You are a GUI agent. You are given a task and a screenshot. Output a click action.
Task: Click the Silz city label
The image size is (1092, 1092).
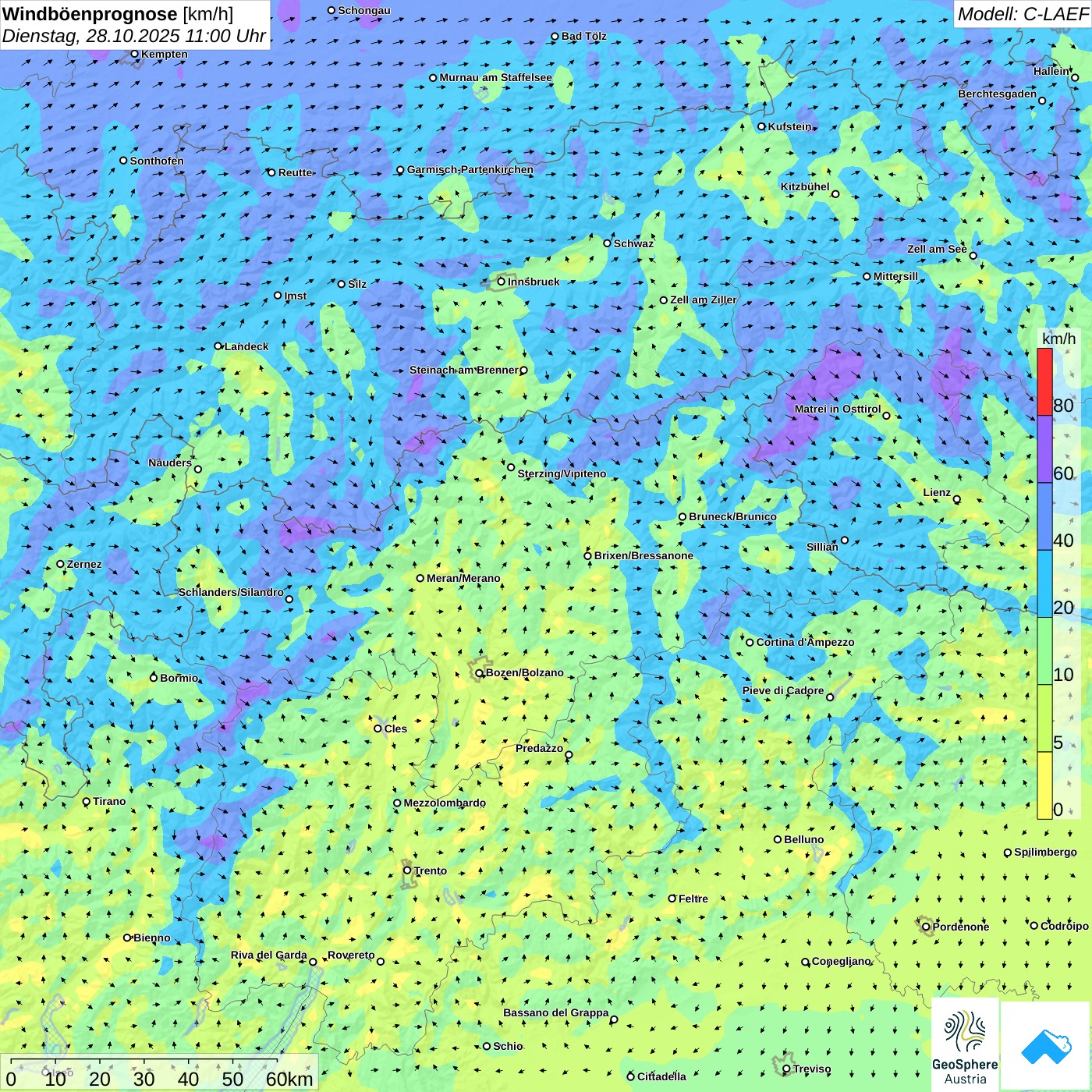pyautogui.click(x=356, y=284)
